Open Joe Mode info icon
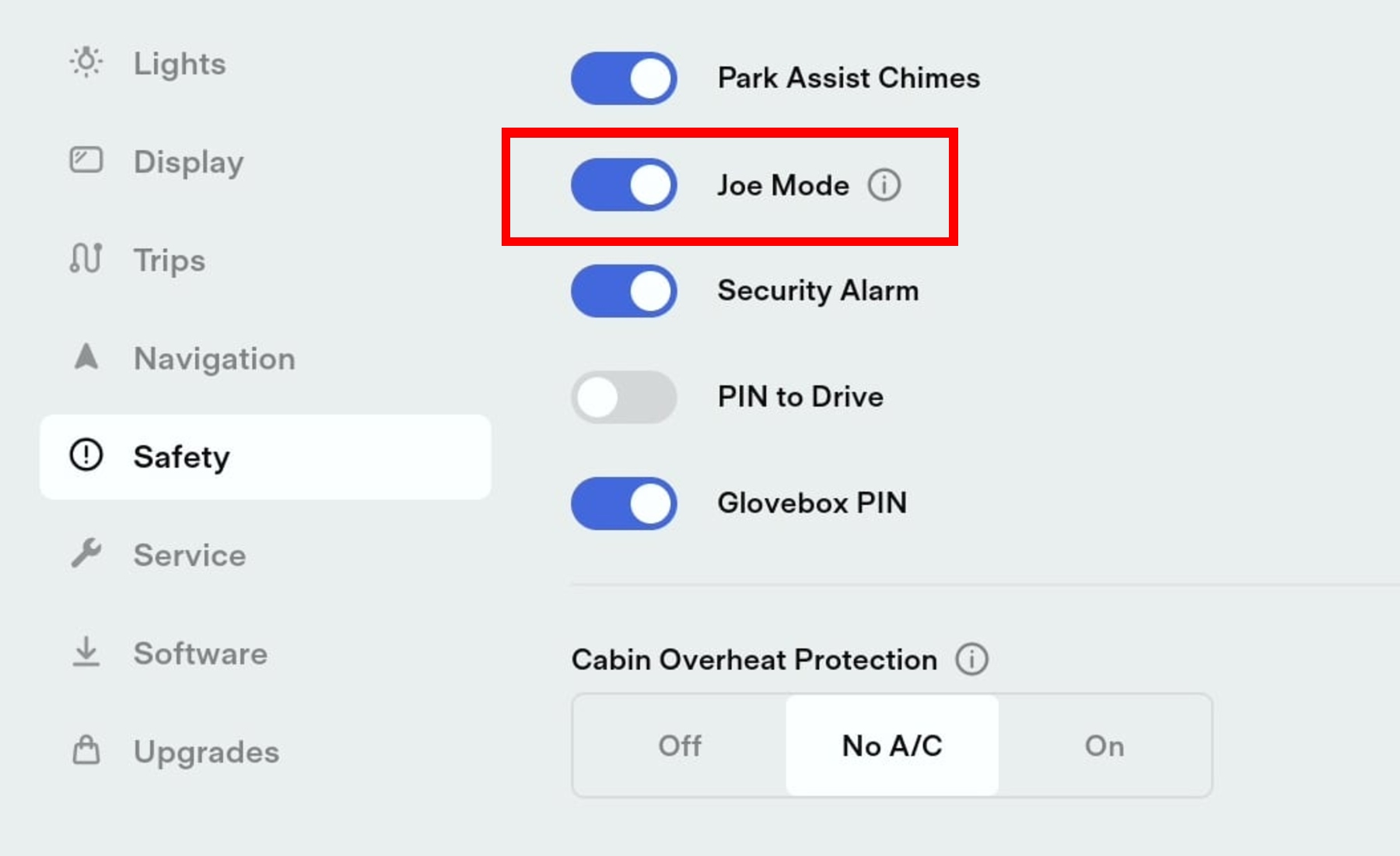The image size is (1400, 856). point(884,185)
